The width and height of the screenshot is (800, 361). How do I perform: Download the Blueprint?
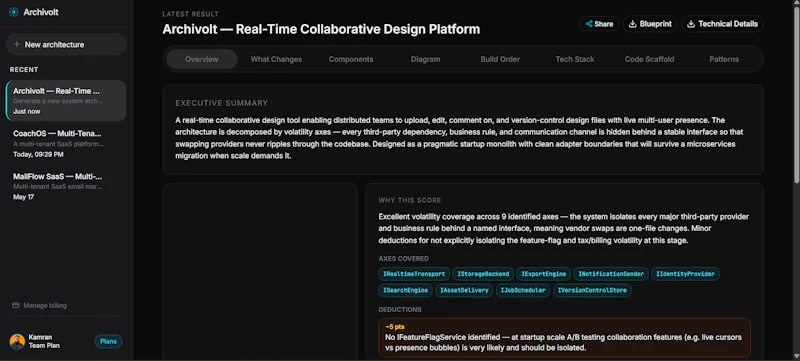(650, 24)
